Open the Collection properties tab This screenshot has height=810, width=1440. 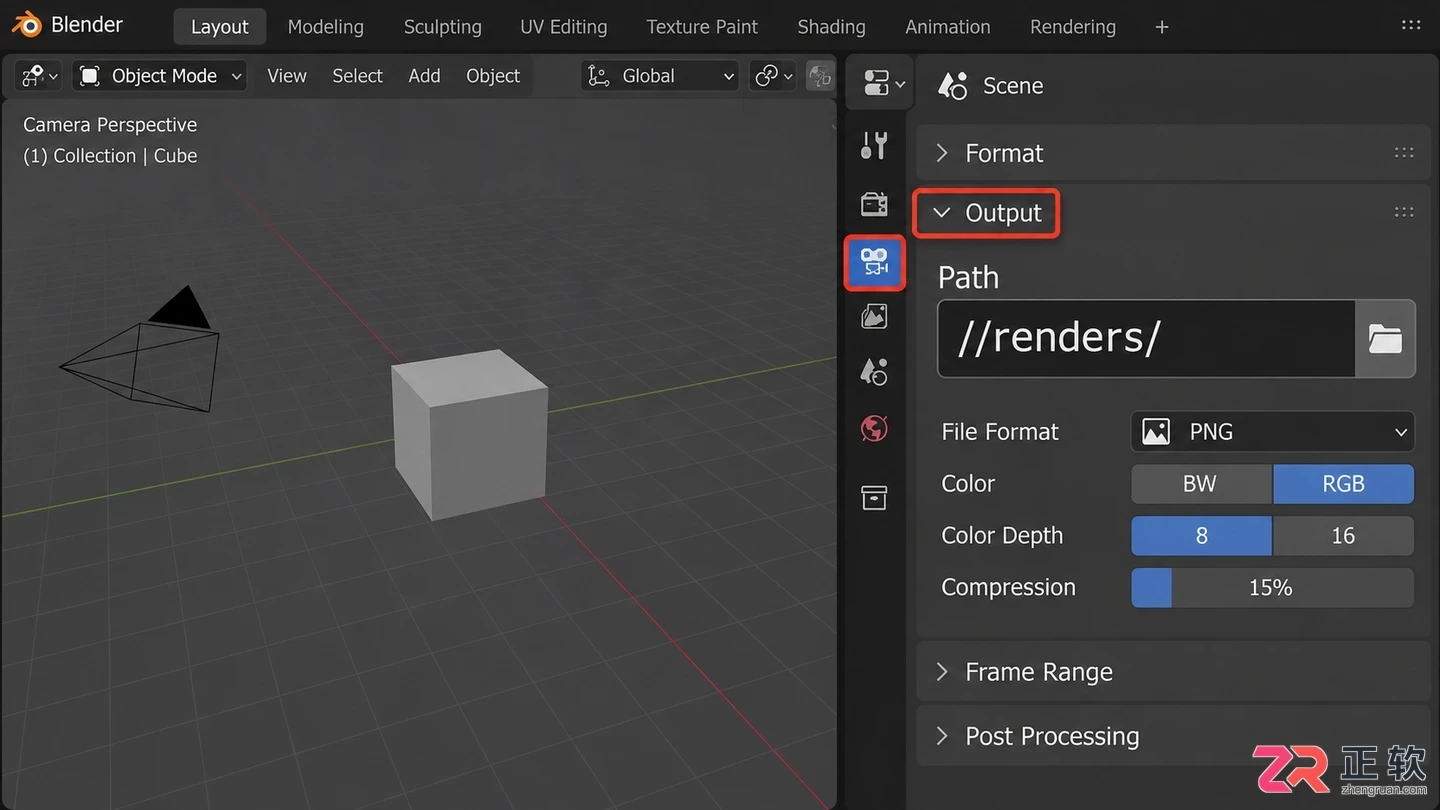pyautogui.click(x=874, y=497)
